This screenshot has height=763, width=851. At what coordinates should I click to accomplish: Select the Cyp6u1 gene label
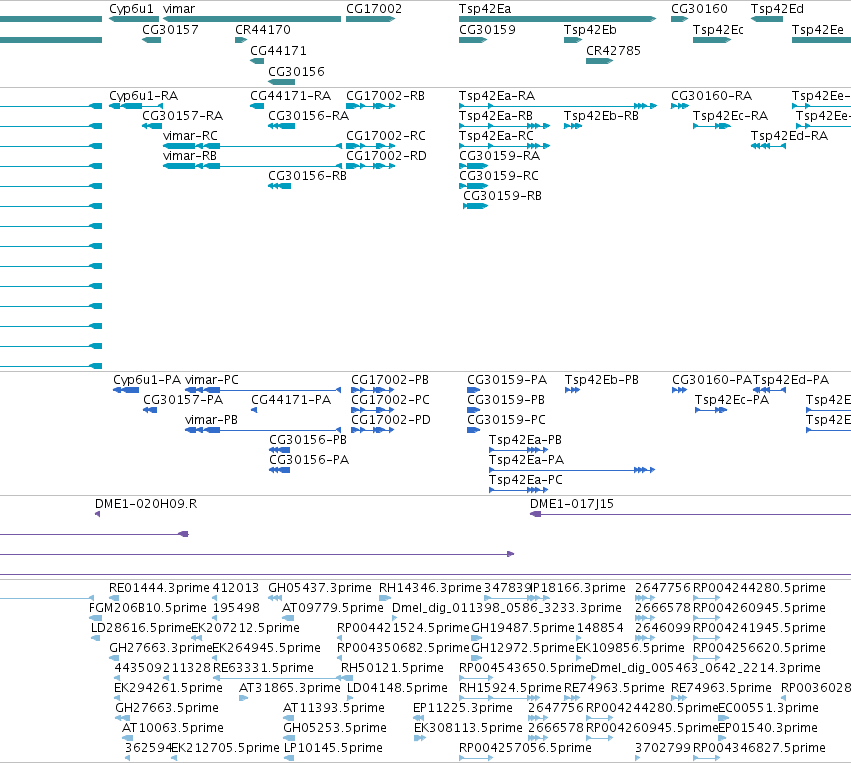[131, 9]
